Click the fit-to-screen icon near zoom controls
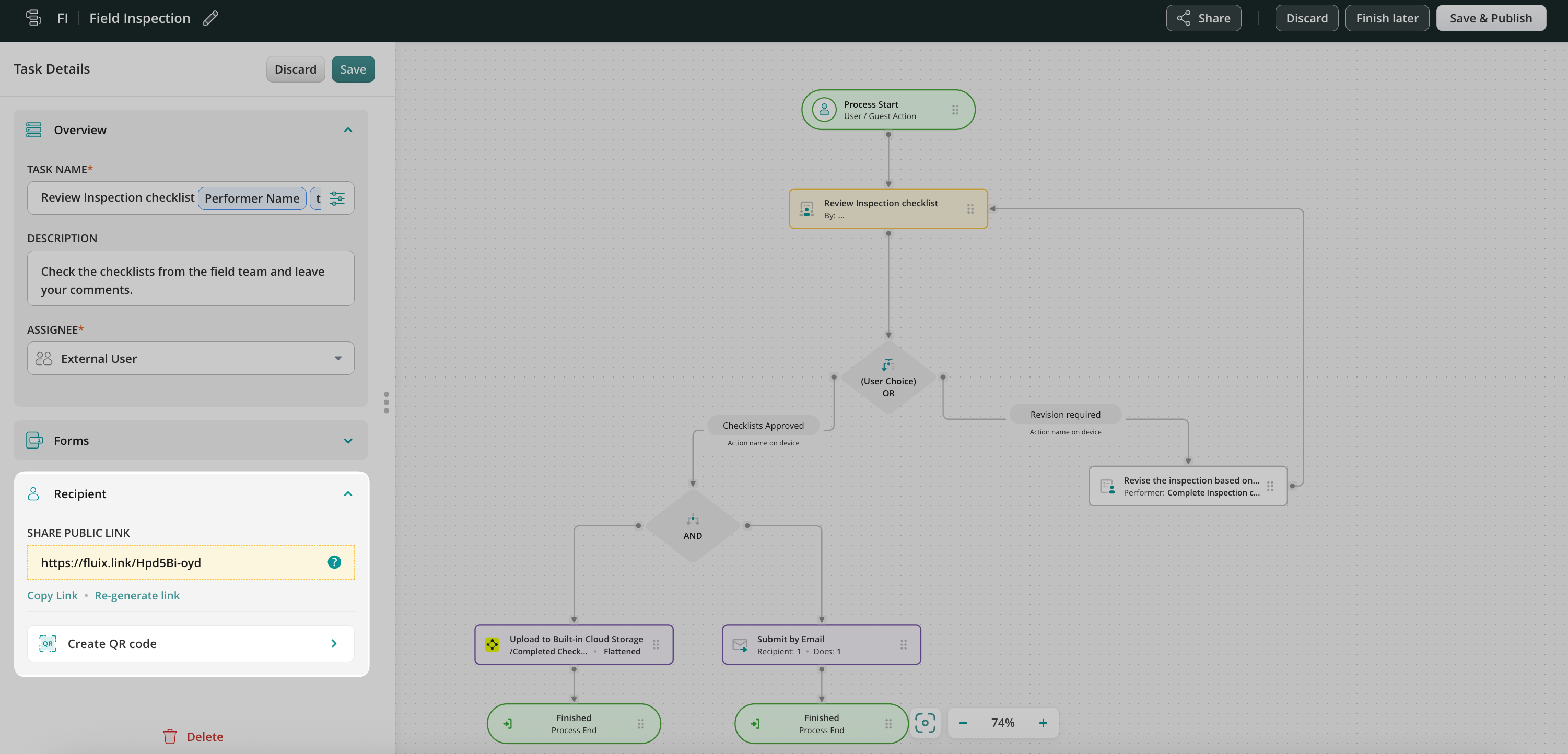Screen dimensions: 1568x754 coord(925,723)
